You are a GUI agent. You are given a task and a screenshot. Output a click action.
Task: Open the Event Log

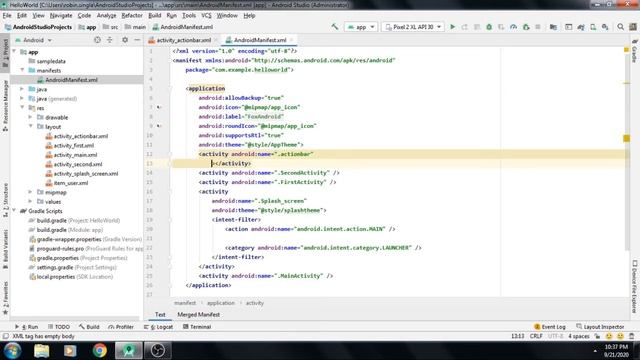click(550, 327)
